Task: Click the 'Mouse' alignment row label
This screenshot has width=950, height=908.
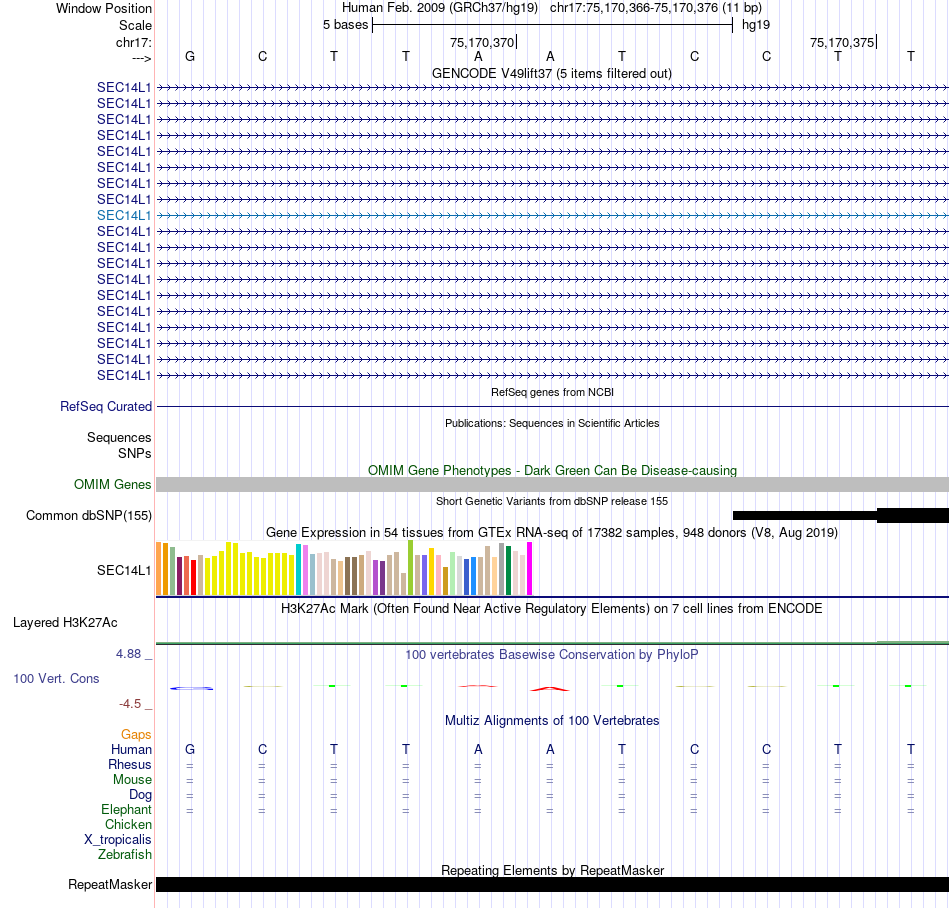Action: [x=132, y=780]
